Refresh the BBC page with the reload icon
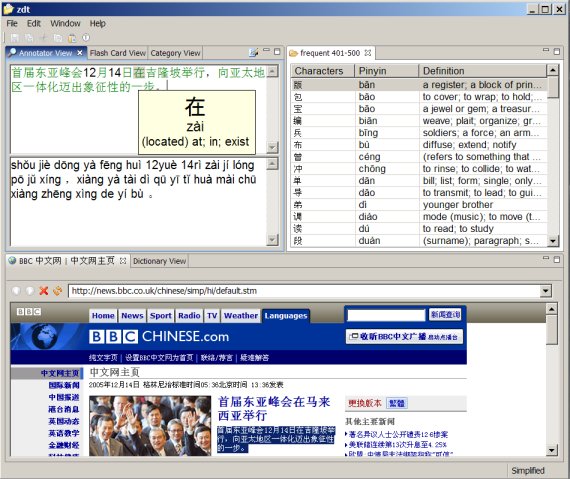 point(57,291)
